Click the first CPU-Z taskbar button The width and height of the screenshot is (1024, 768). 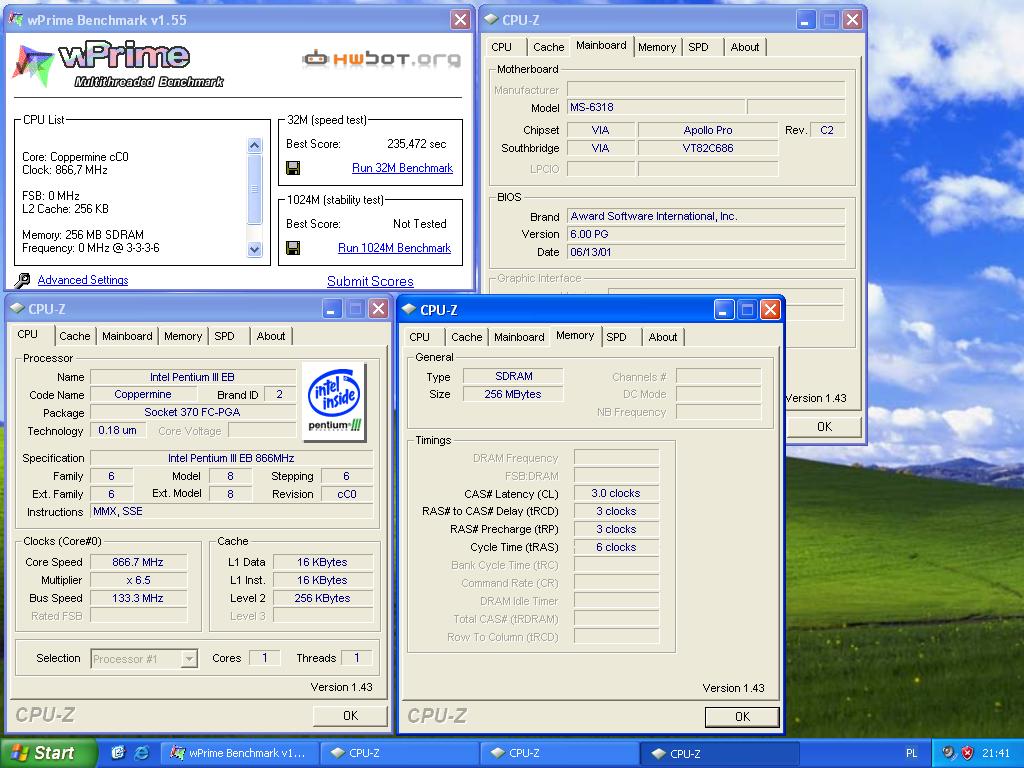400,753
